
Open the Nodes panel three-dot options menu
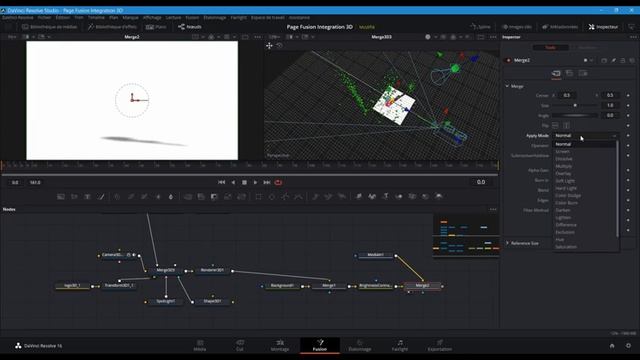pyautogui.click(x=493, y=209)
